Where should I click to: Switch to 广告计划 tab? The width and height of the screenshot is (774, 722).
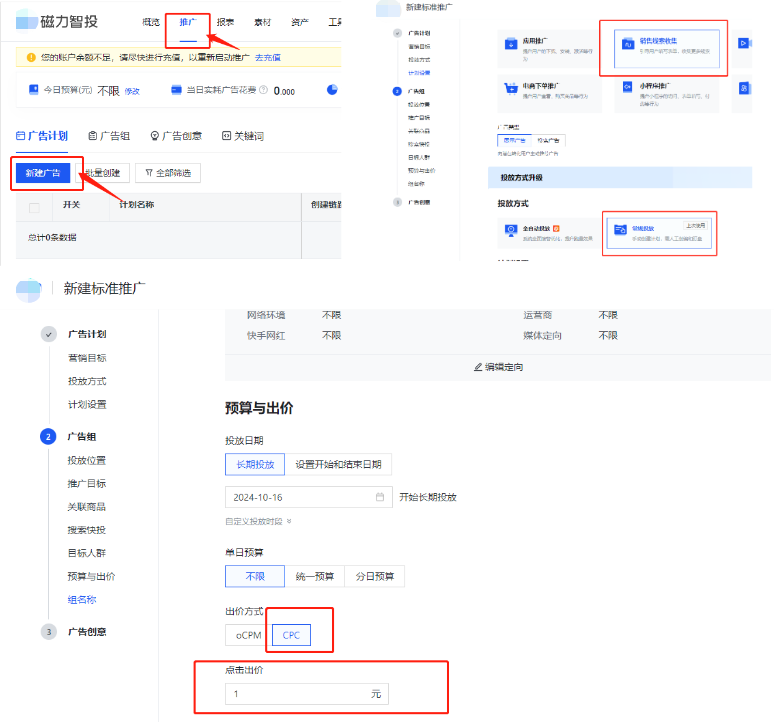42,136
